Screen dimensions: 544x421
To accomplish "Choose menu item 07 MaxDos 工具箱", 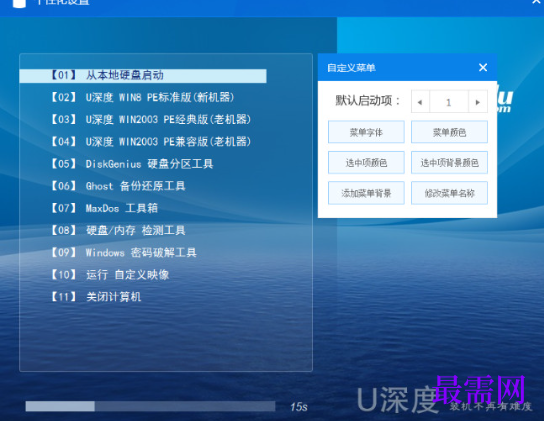I will click(x=104, y=208).
